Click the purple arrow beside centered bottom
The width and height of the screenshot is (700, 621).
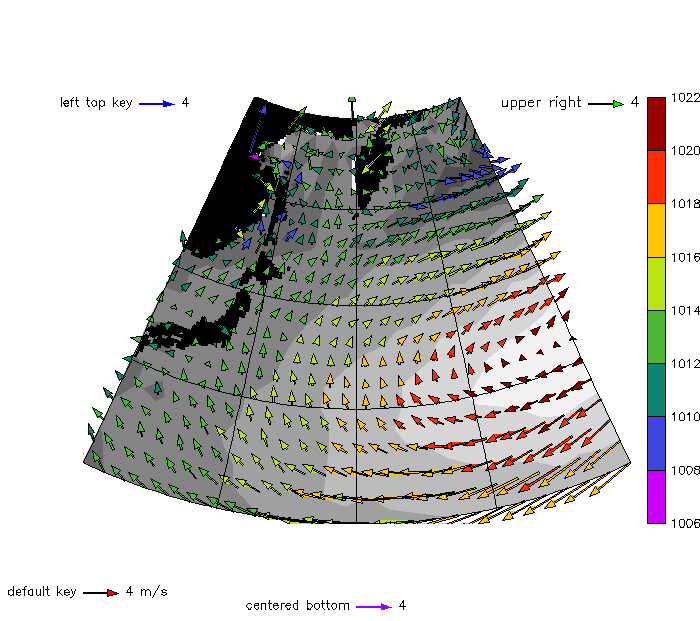(374, 606)
